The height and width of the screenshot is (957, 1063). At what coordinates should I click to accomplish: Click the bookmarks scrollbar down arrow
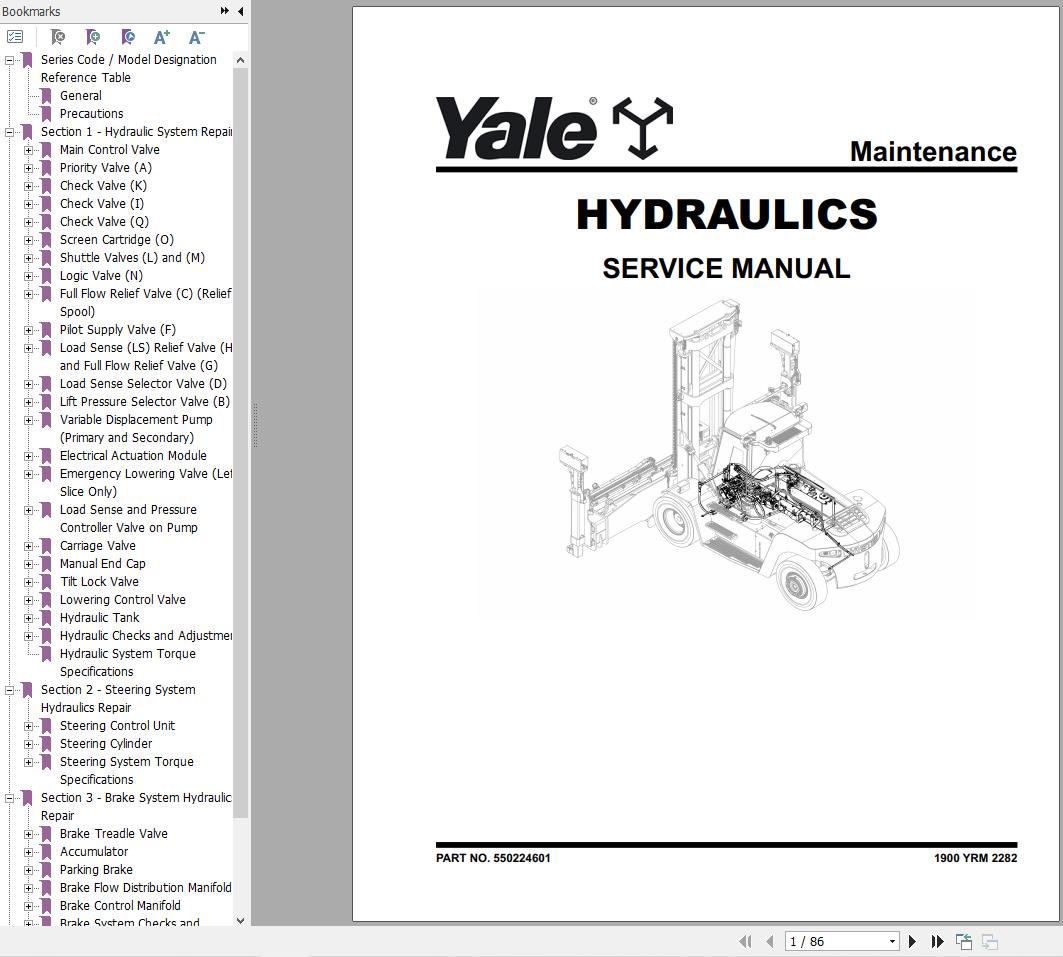[240, 920]
